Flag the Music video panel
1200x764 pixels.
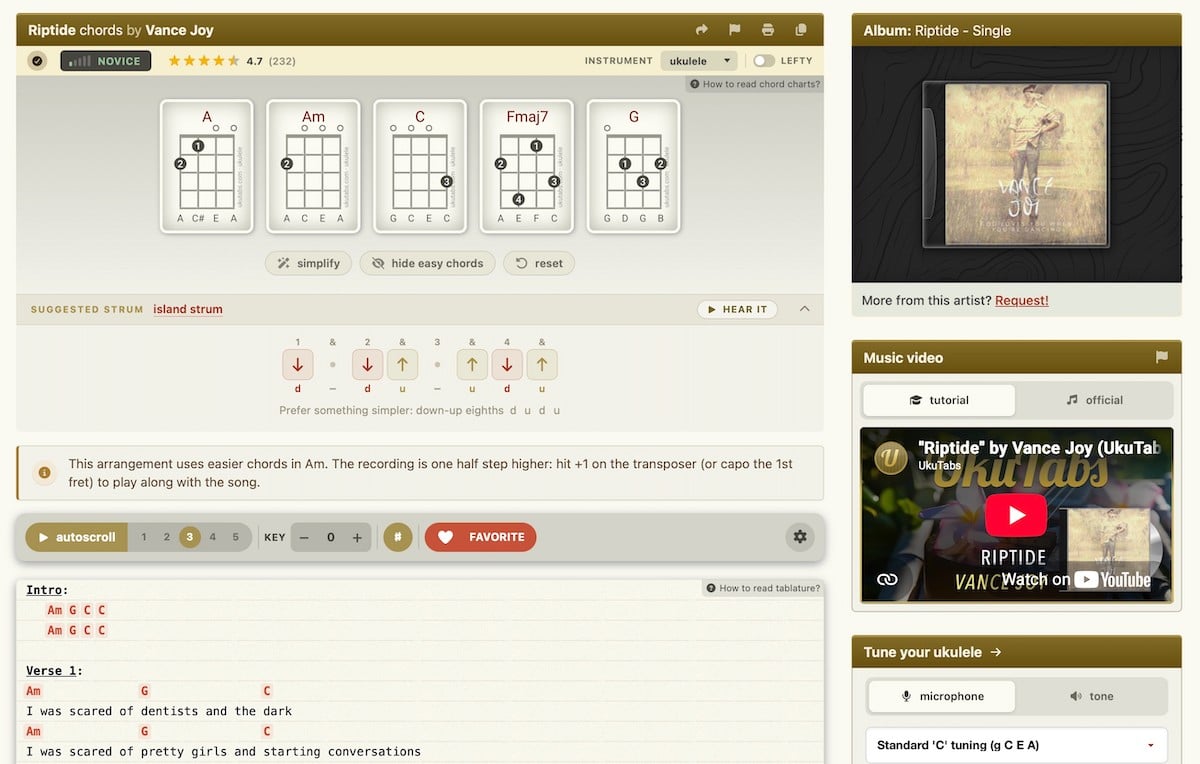(1162, 357)
